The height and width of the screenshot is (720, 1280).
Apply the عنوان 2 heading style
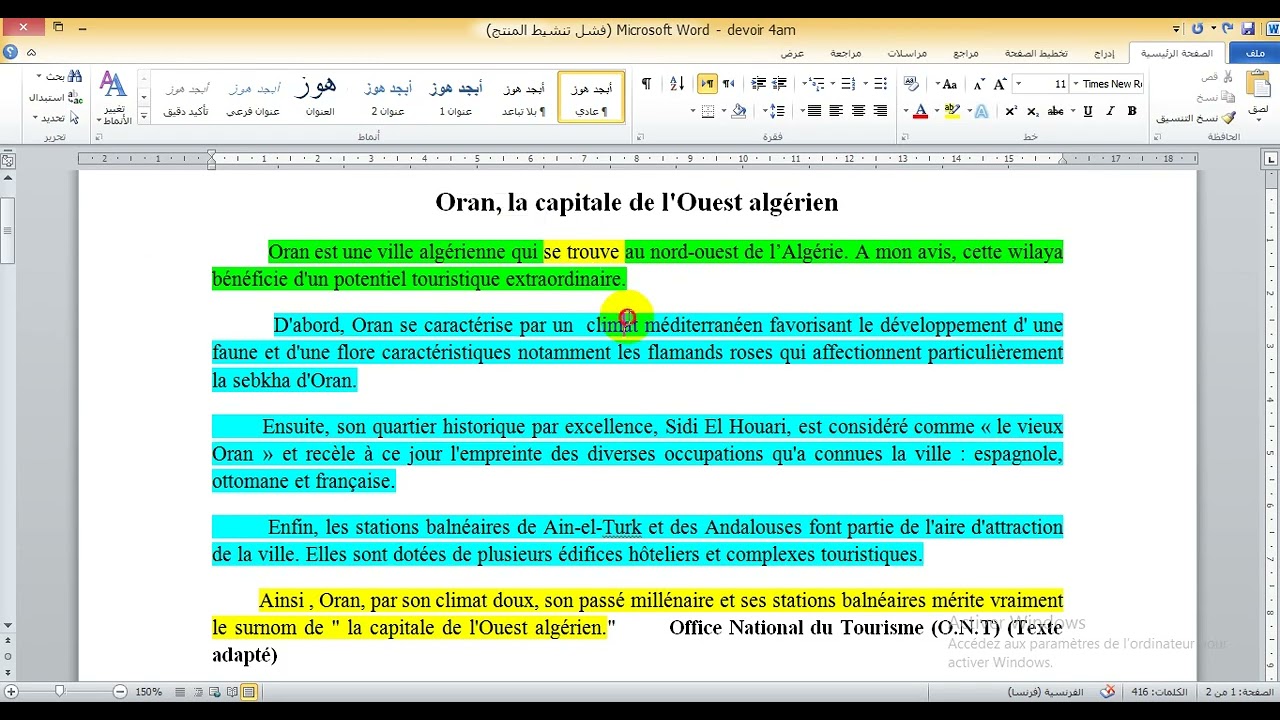click(x=388, y=97)
